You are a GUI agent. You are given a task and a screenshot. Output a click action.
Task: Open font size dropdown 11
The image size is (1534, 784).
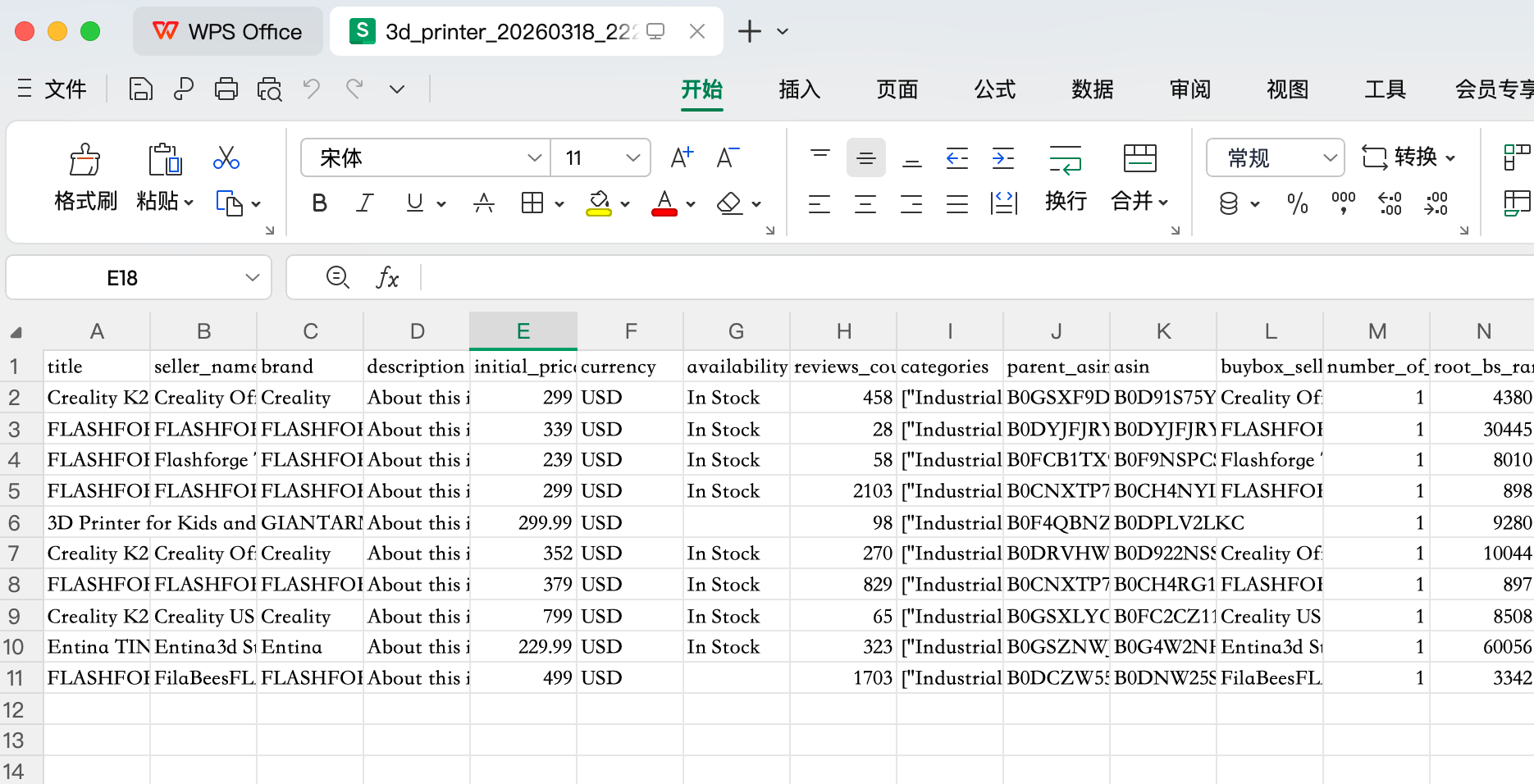tap(632, 157)
